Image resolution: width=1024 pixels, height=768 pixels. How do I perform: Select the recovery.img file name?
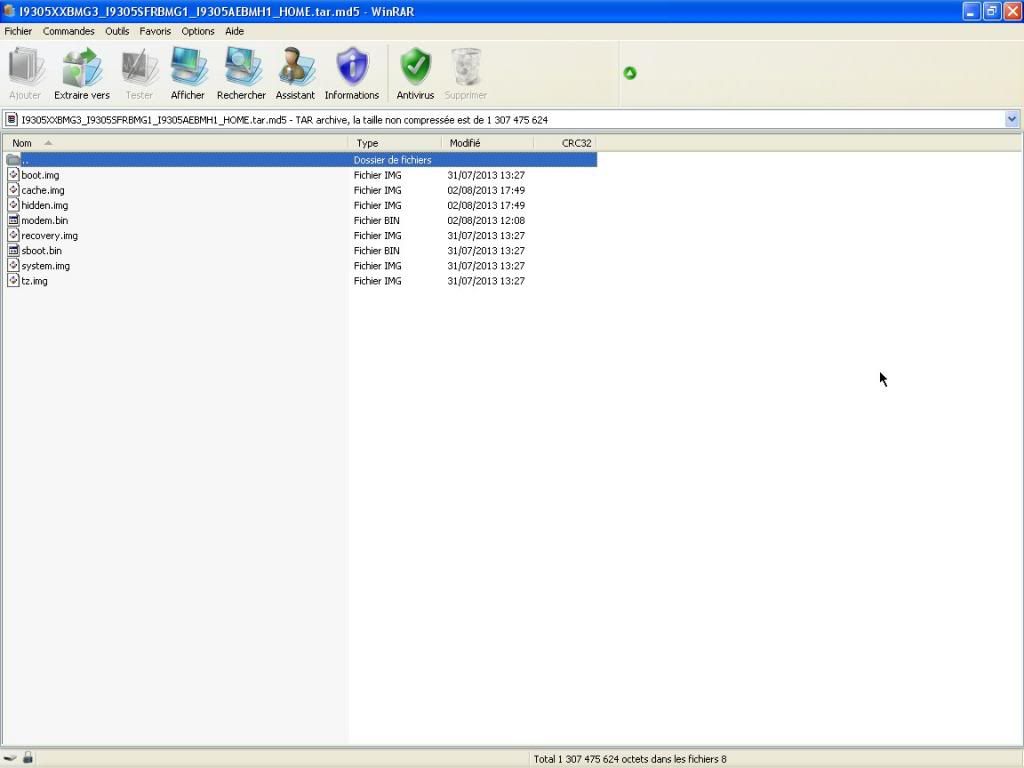click(x=49, y=235)
